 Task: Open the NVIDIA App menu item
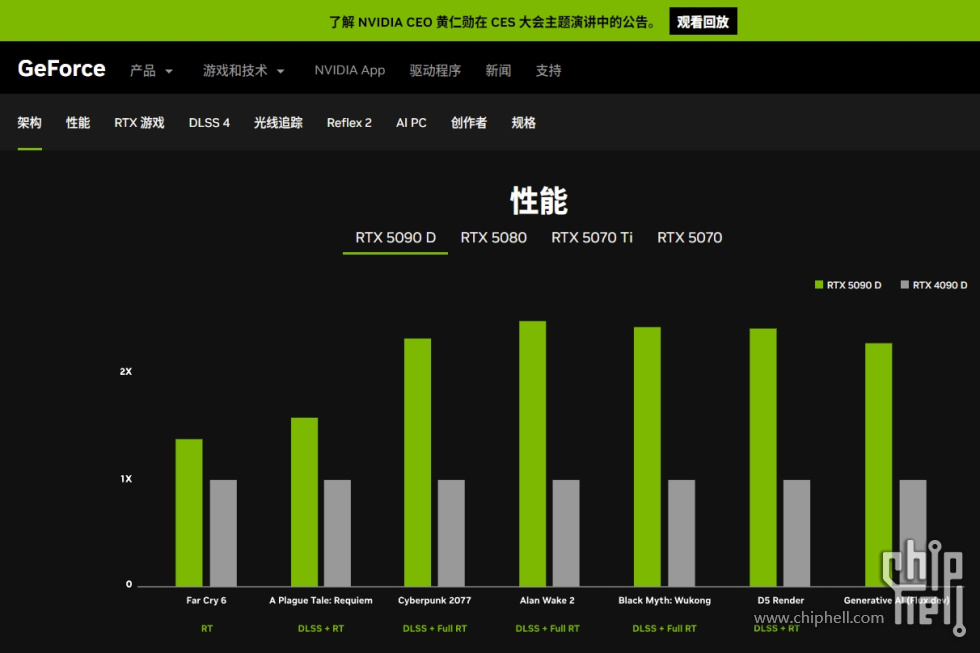click(349, 71)
